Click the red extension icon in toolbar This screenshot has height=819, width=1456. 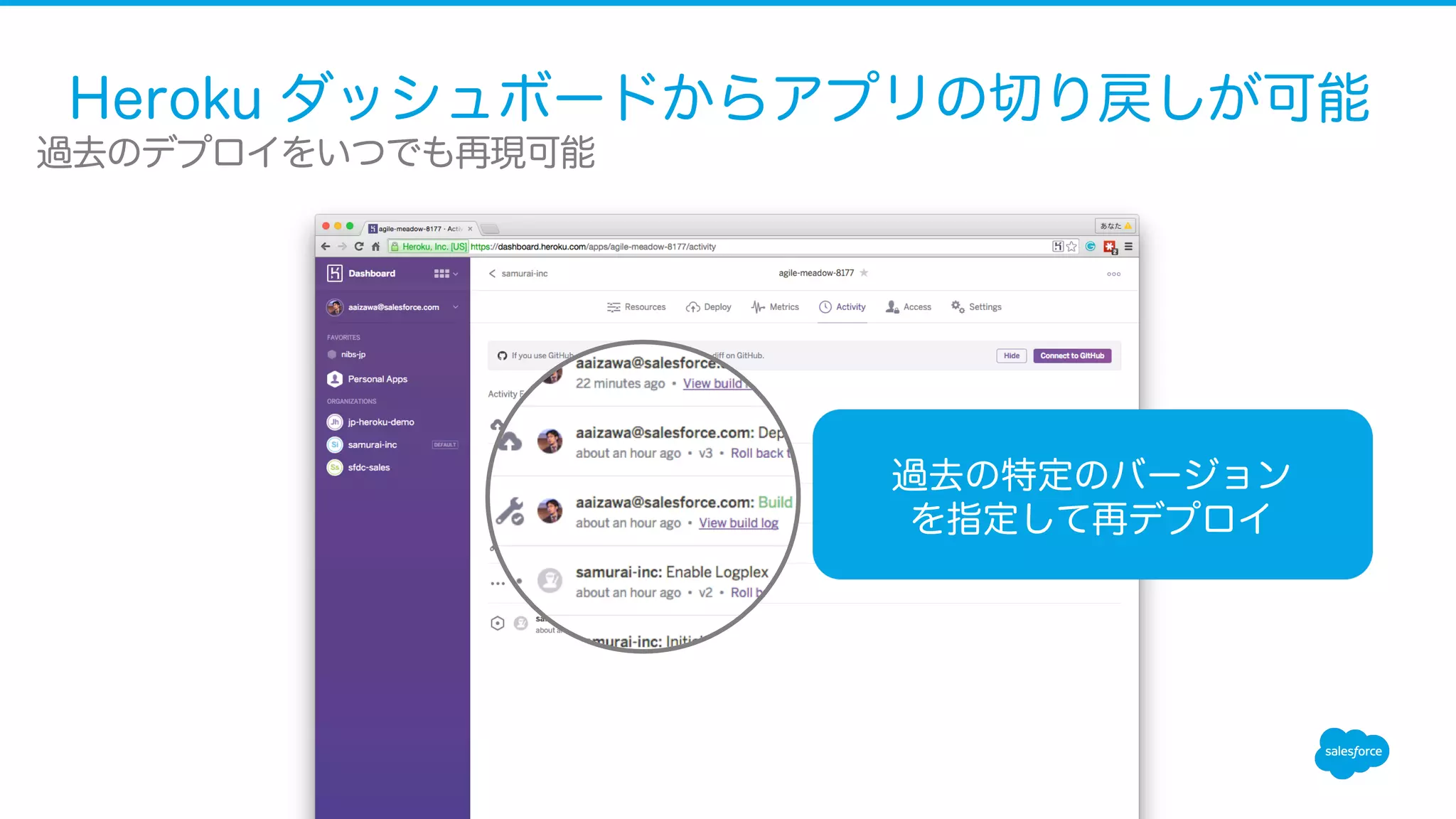(1110, 247)
